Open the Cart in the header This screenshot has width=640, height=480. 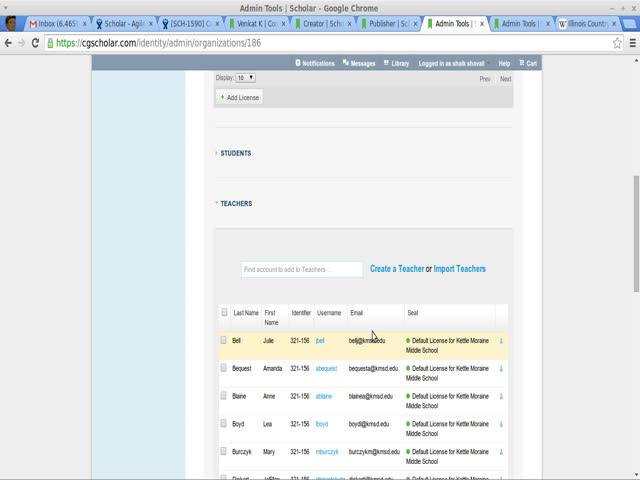click(528, 63)
